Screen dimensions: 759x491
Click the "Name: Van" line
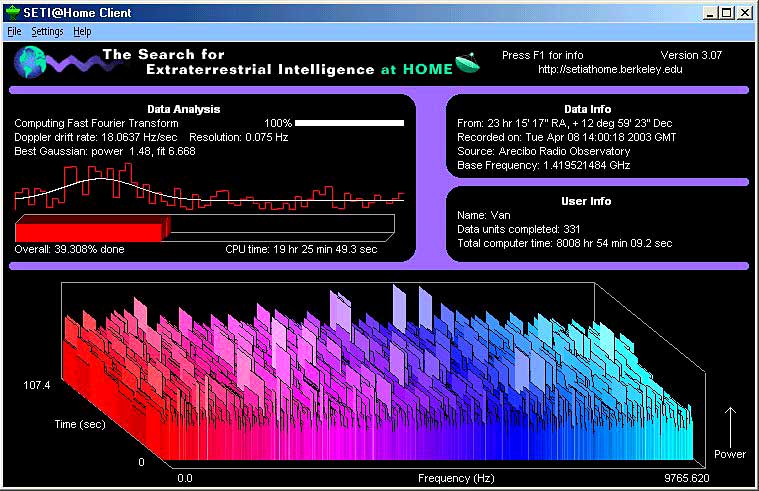tap(484, 215)
